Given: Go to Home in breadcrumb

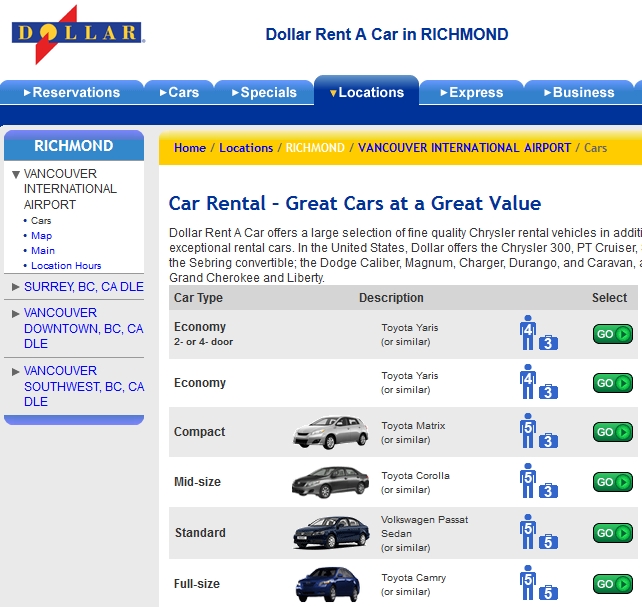Looking at the screenshot, I should coord(190,148).
